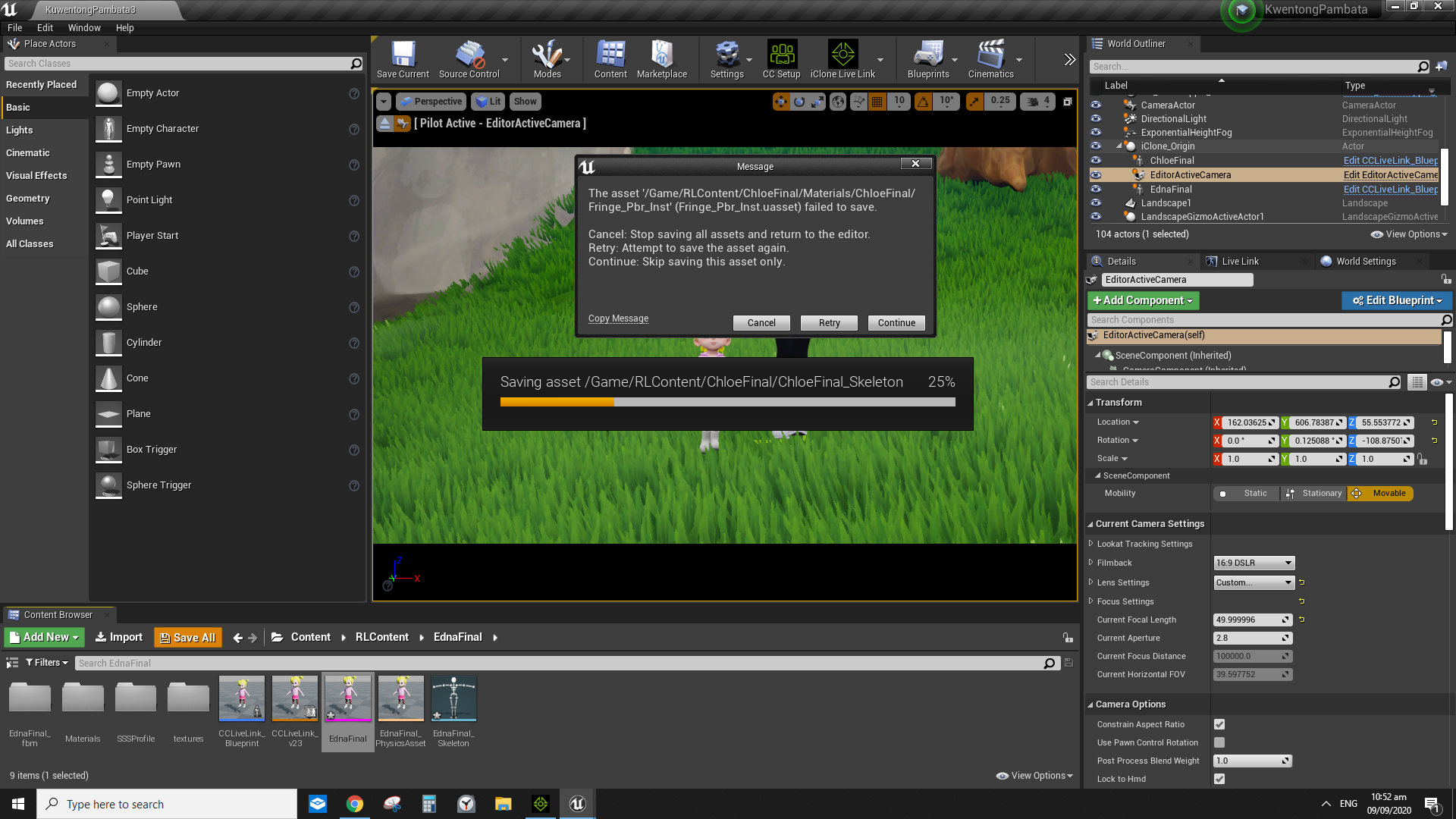The height and width of the screenshot is (819, 1456).
Task: Open the Content toolbar icon
Action: click(610, 59)
